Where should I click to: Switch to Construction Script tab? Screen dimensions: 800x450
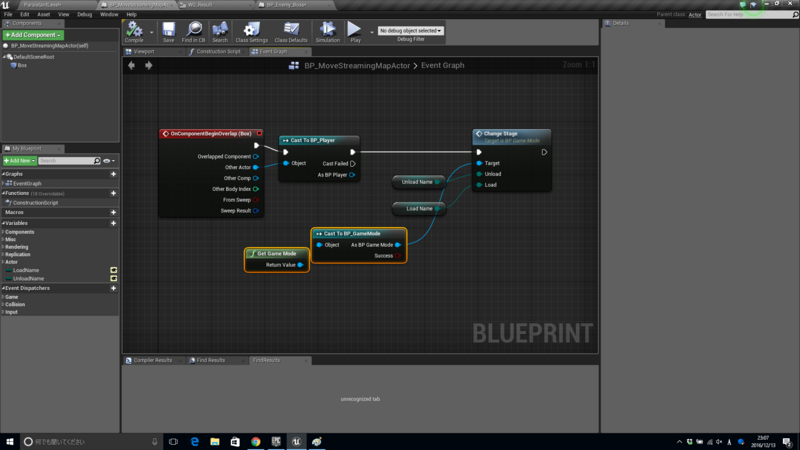click(x=218, y=52)
